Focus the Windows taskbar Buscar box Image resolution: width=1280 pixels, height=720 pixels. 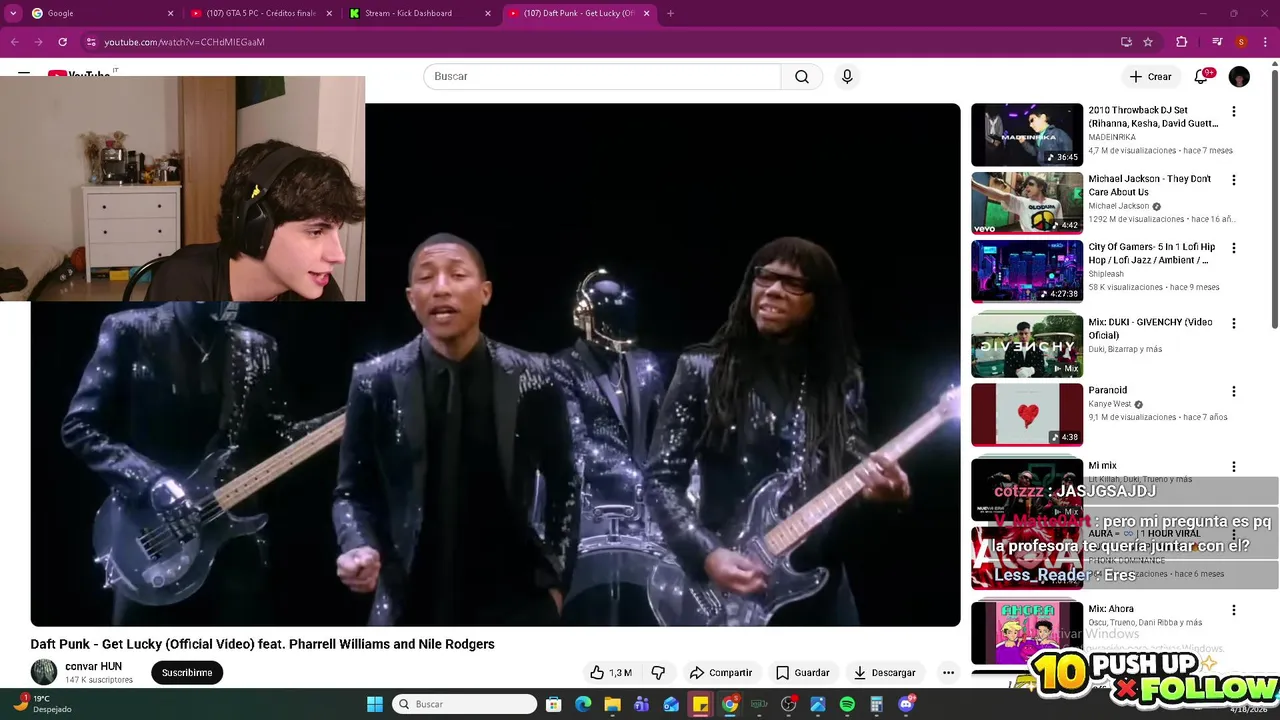click(x=465, y=704)
